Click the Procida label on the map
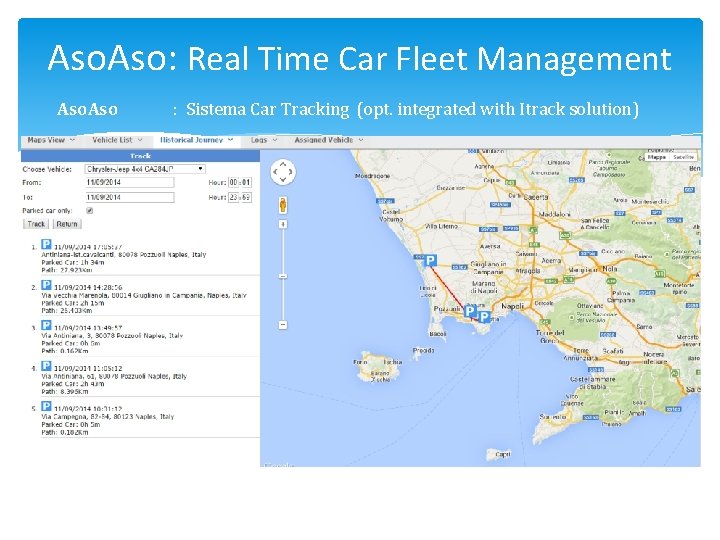720x540 pixels. tap(423, 350)
